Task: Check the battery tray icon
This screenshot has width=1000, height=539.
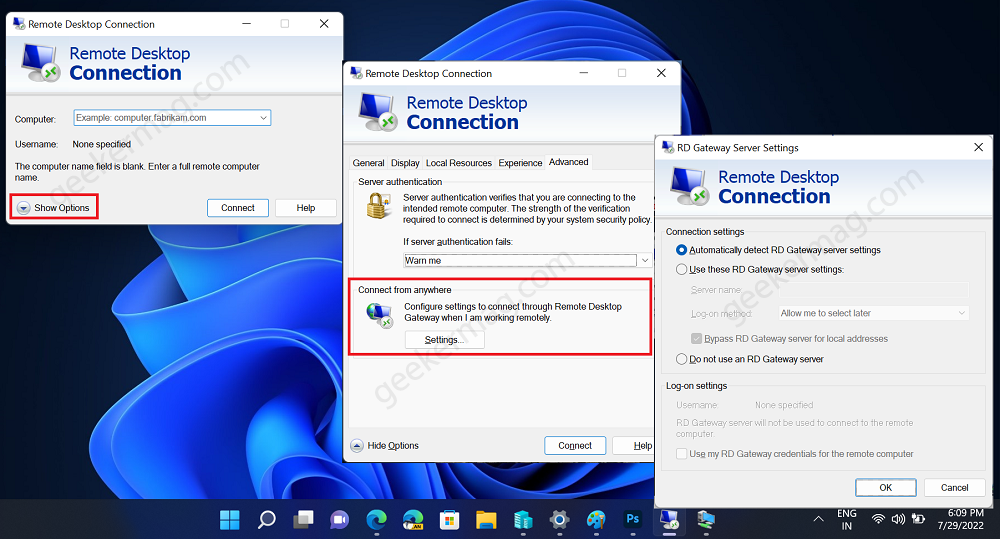Action: [918, 519]
